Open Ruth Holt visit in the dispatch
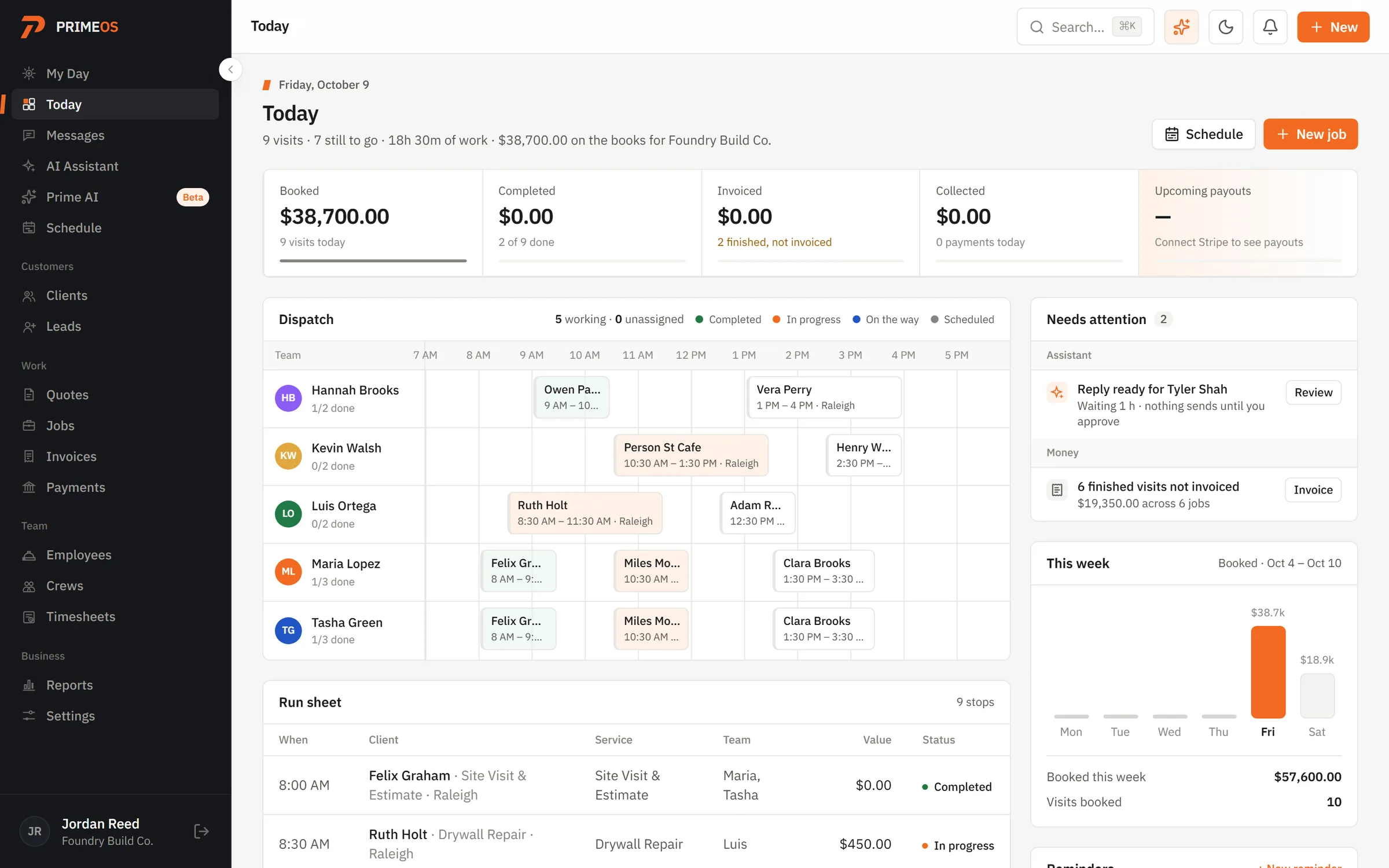This screenshot has height=868, width=1389. tap(585, 513)
